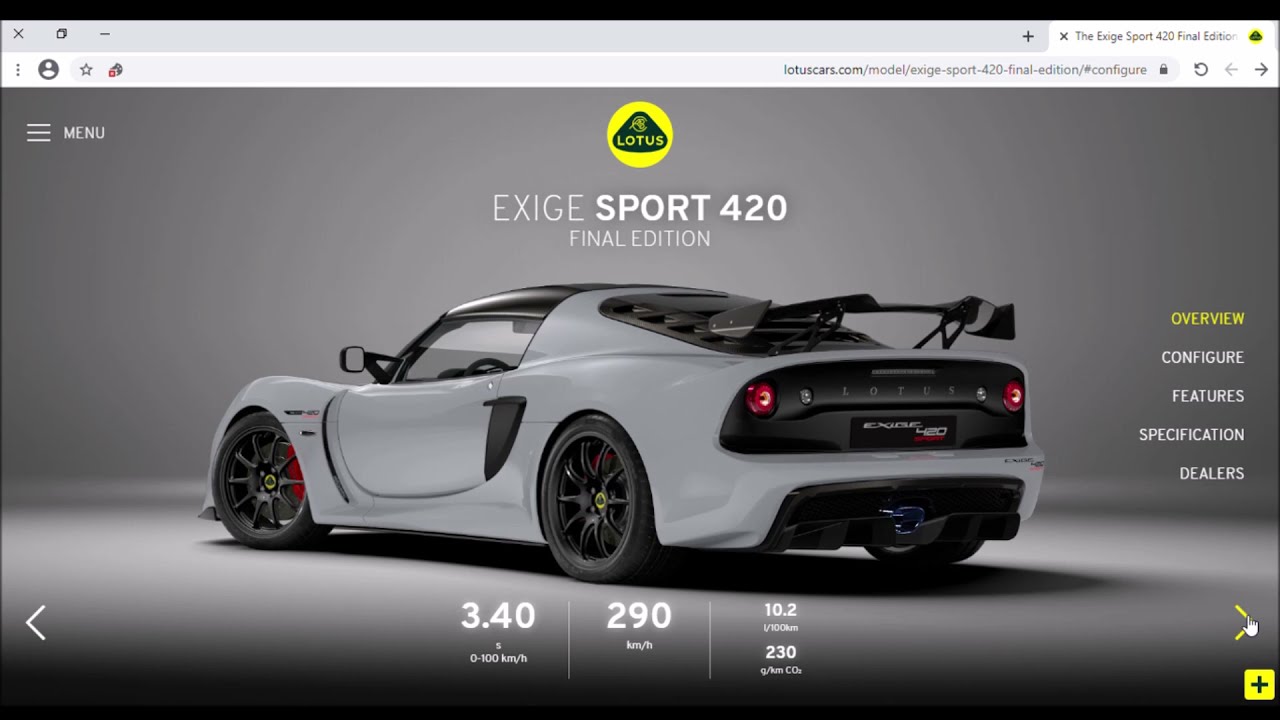
Task: Minimize the browser window
Action: 104,33
